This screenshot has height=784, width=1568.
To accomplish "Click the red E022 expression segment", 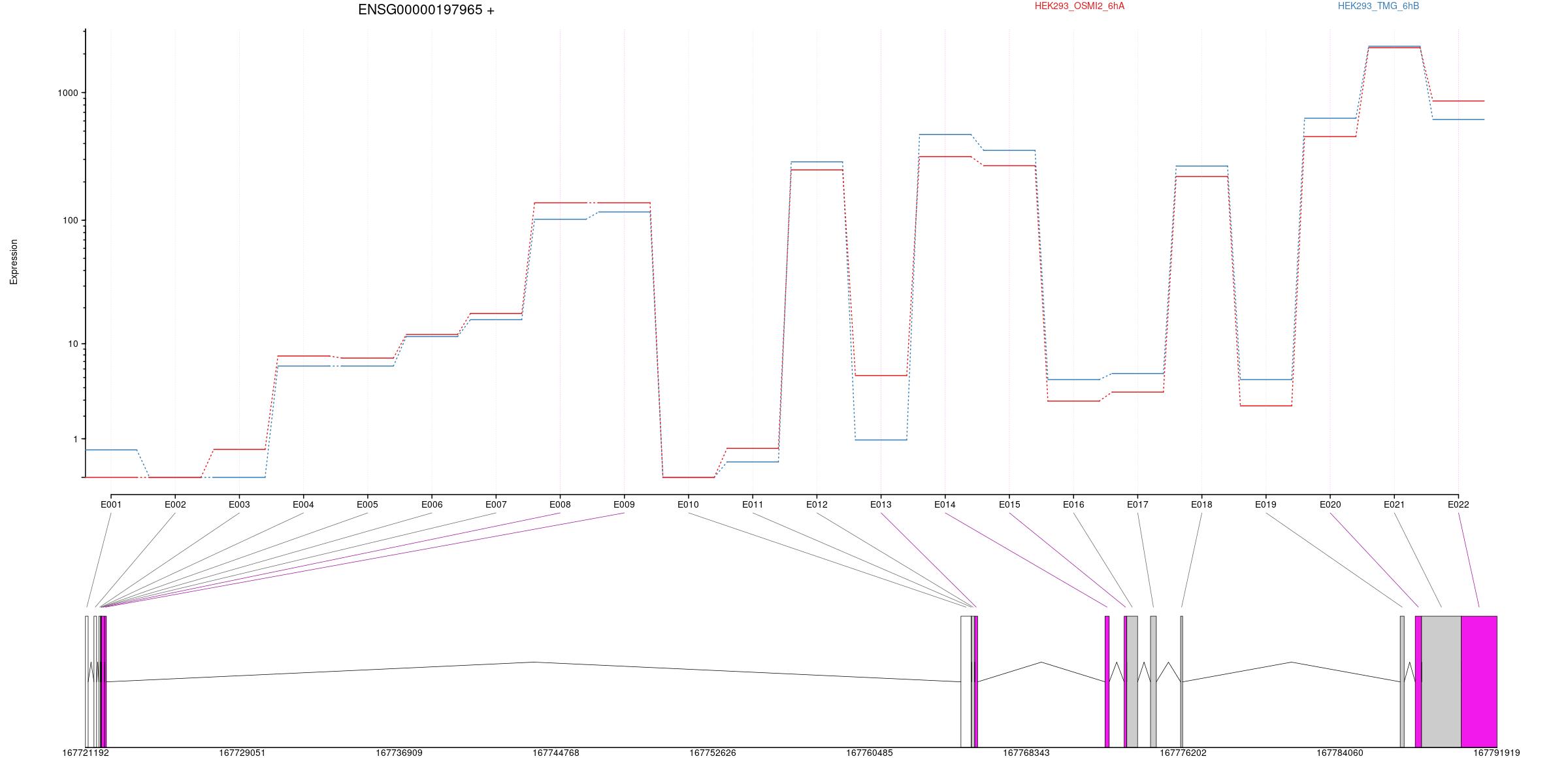I will (x=1458, y=101).
